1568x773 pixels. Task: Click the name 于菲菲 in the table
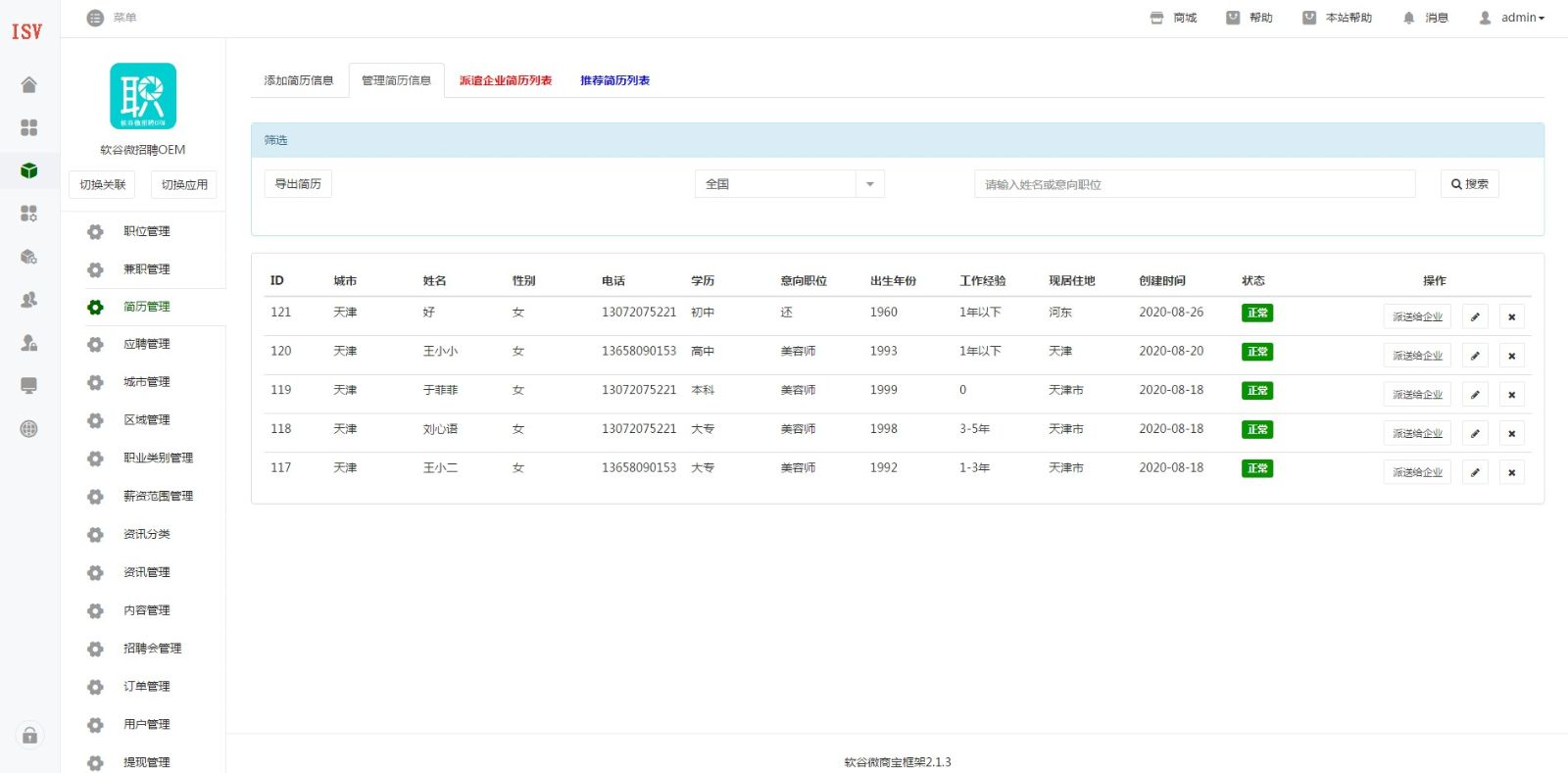click(440, 390)
